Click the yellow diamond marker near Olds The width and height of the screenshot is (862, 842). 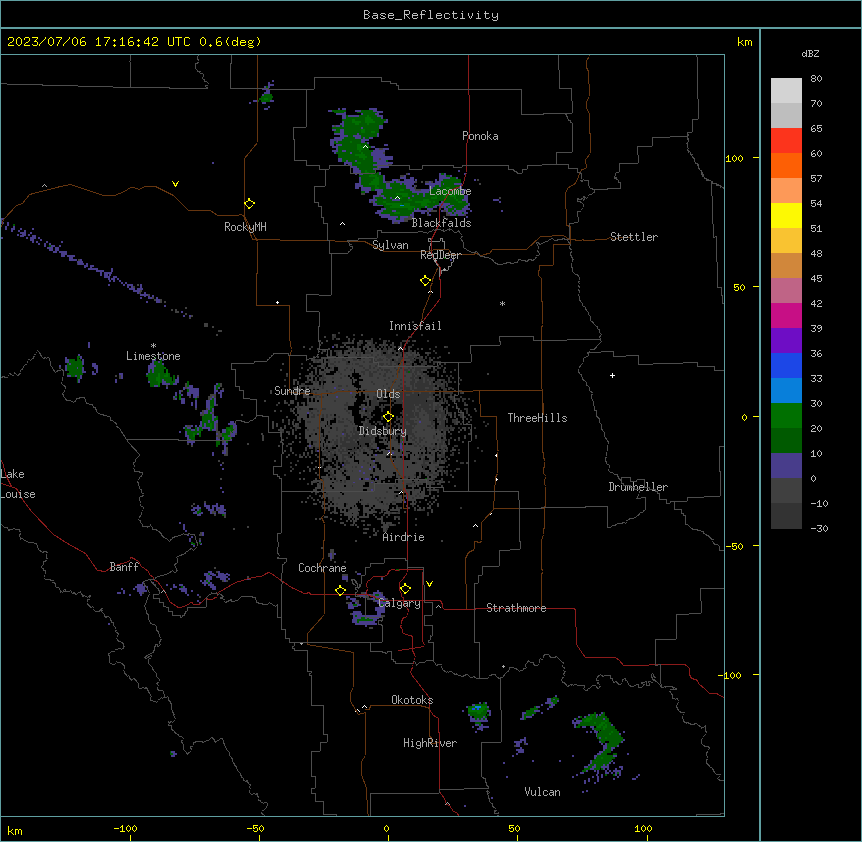click(388, 417)
